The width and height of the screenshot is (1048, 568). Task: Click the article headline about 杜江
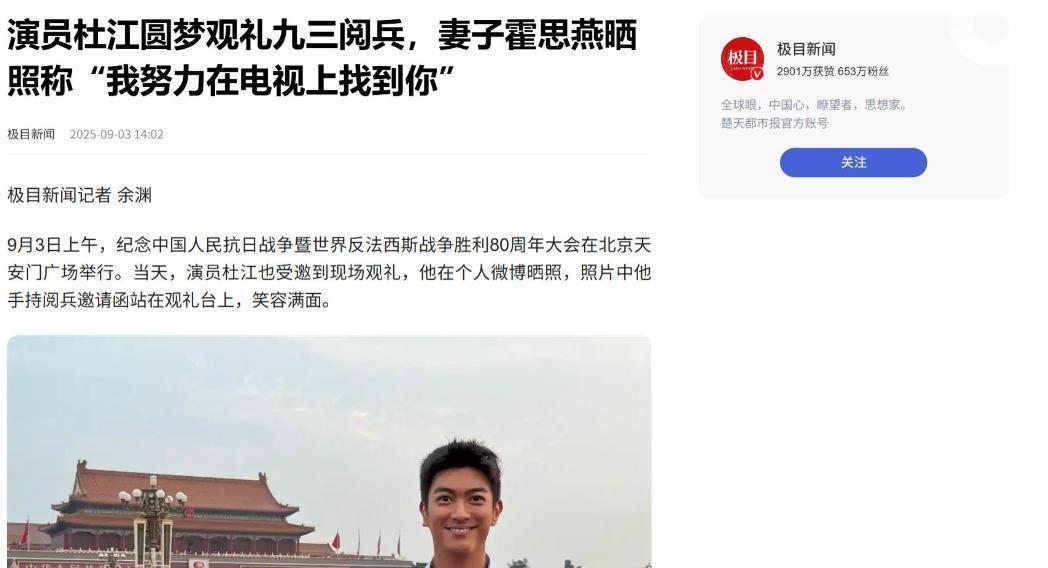tap(322, 58)
